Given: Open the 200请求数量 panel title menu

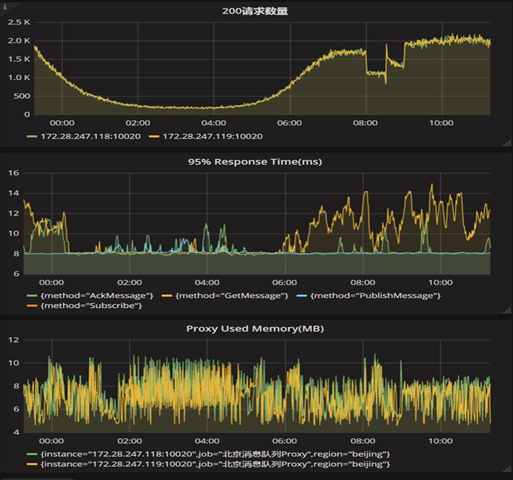Looking at the screenshot, I should point(255,11).
